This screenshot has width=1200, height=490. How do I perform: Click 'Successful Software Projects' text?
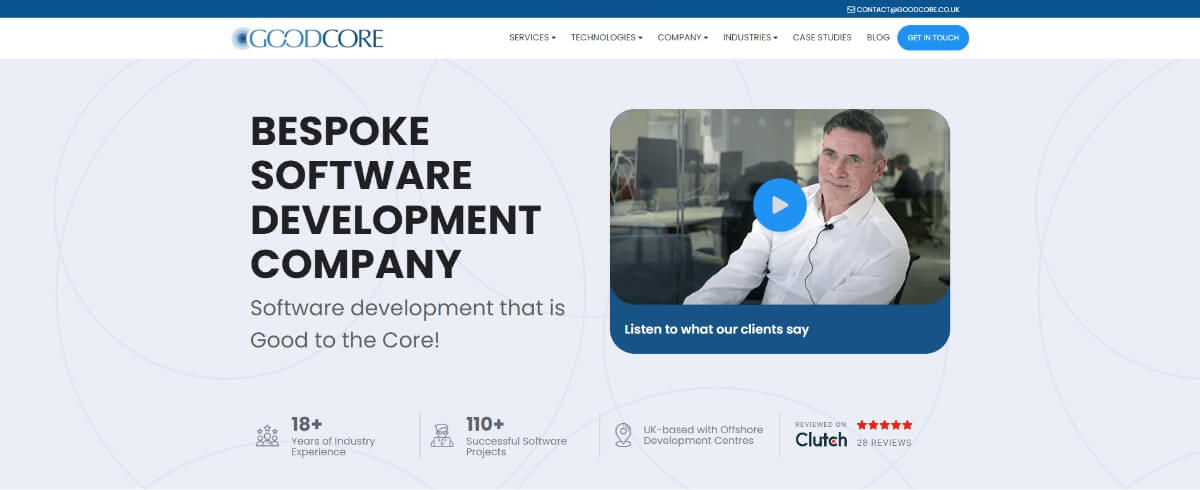[516, 446]
